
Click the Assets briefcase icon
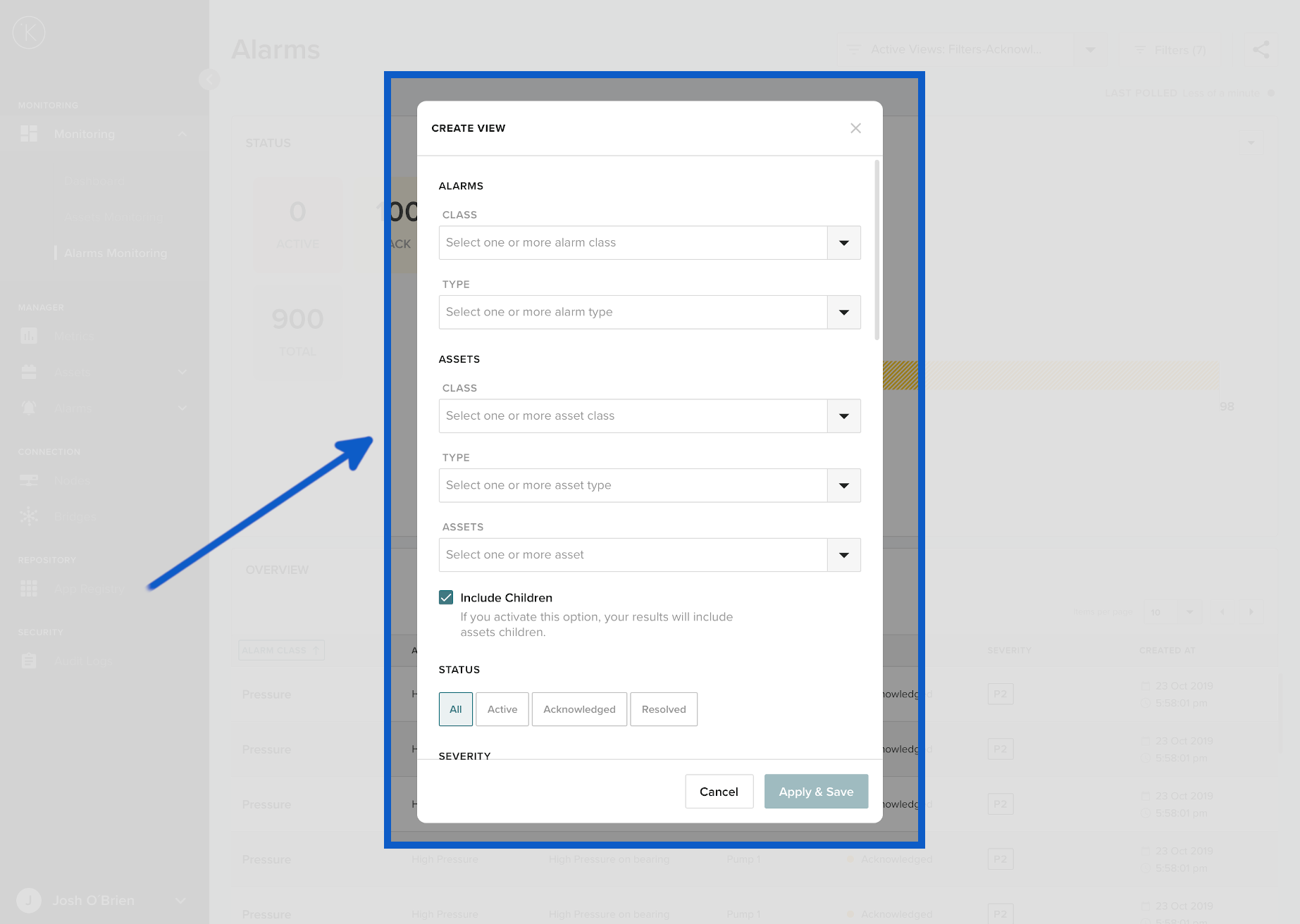pos(29,372)
